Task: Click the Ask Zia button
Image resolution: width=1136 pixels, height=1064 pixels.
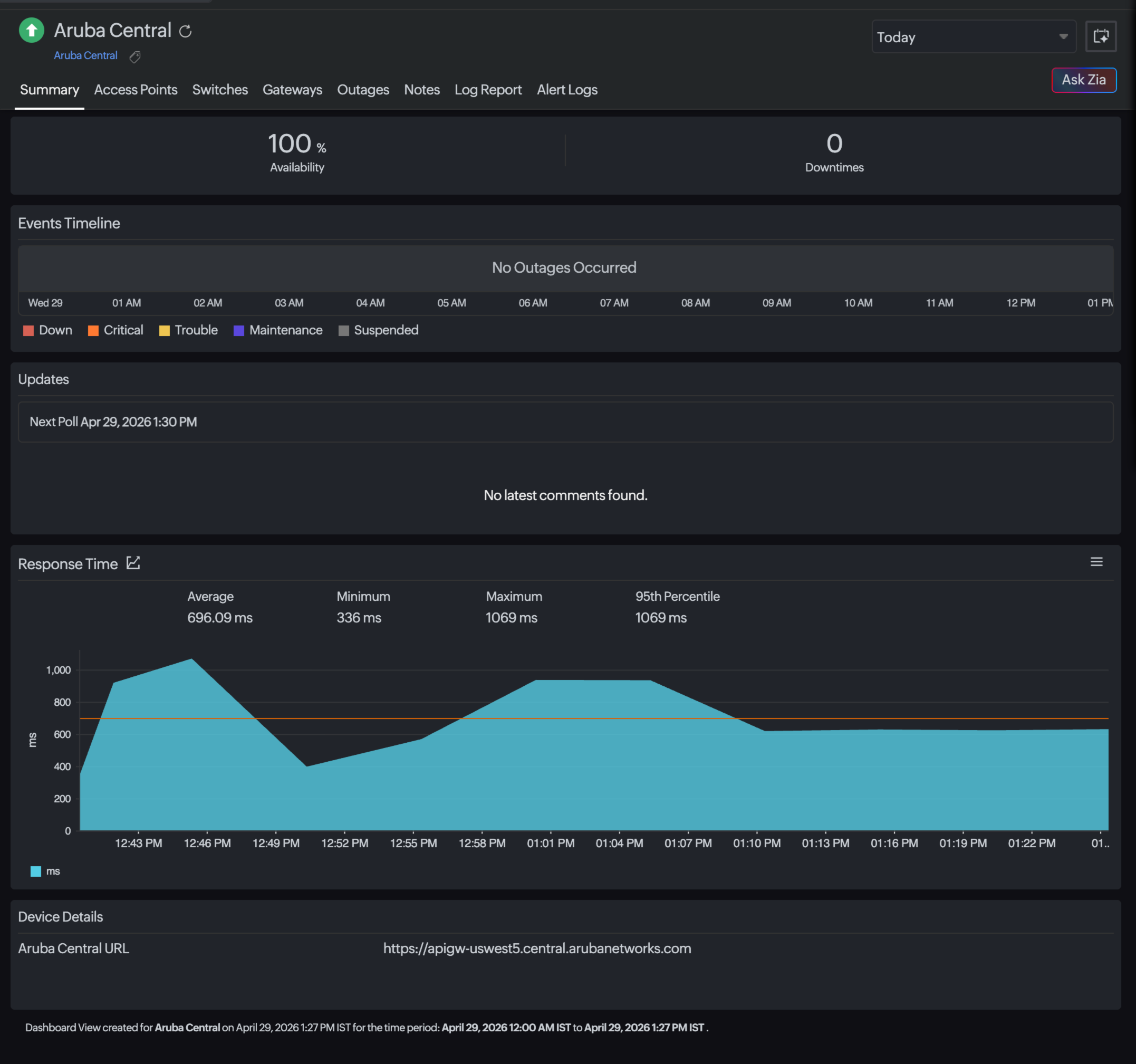Action: (x=1083, y=80)
